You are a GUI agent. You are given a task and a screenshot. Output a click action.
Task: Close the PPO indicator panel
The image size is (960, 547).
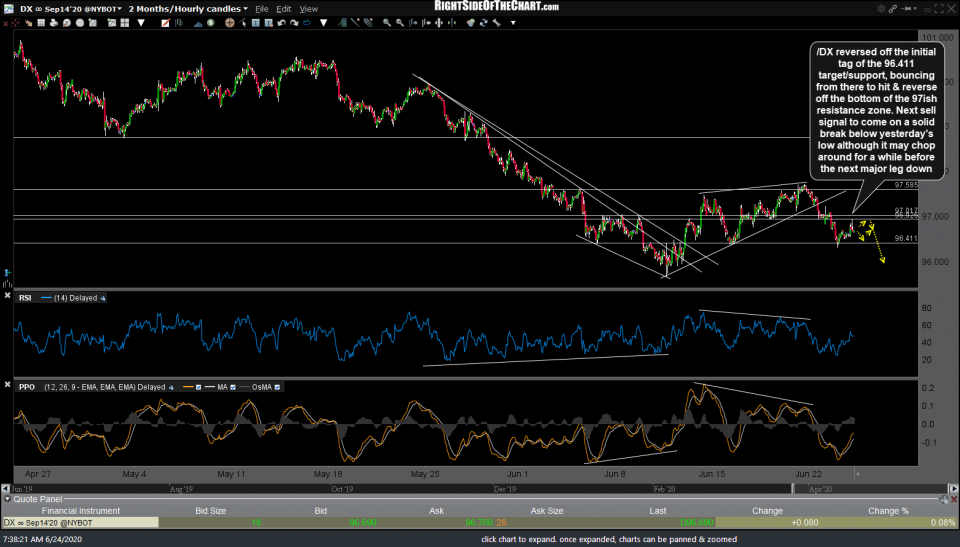(x=9, y=386)
